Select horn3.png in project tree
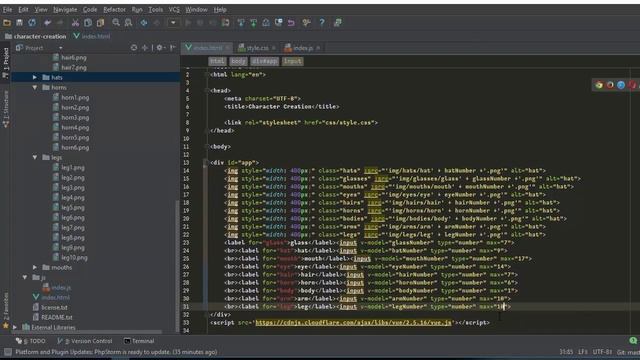Viewport: 640px width, 360px height. click(x=75, y=117)
